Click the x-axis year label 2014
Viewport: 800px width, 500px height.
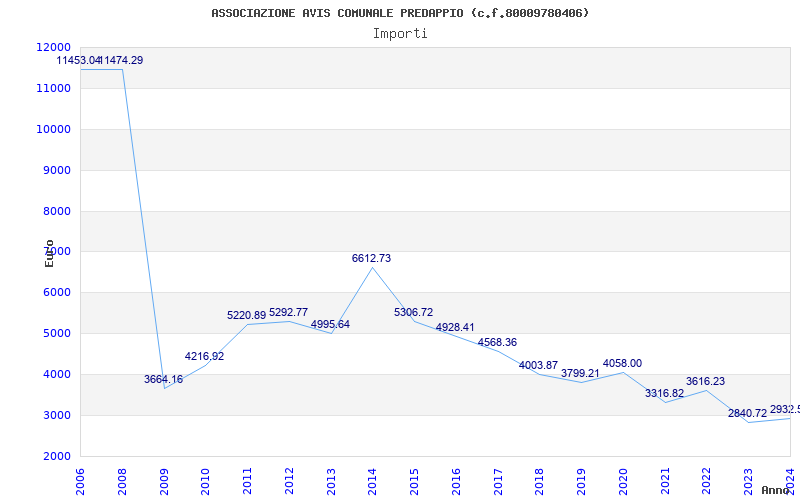tap(372, 482)
